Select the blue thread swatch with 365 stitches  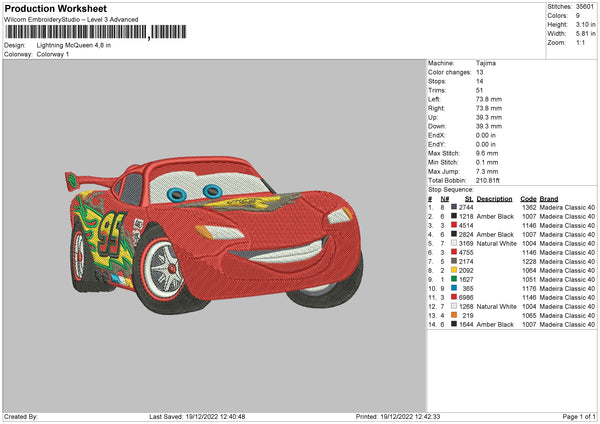[x=455, y=288]
